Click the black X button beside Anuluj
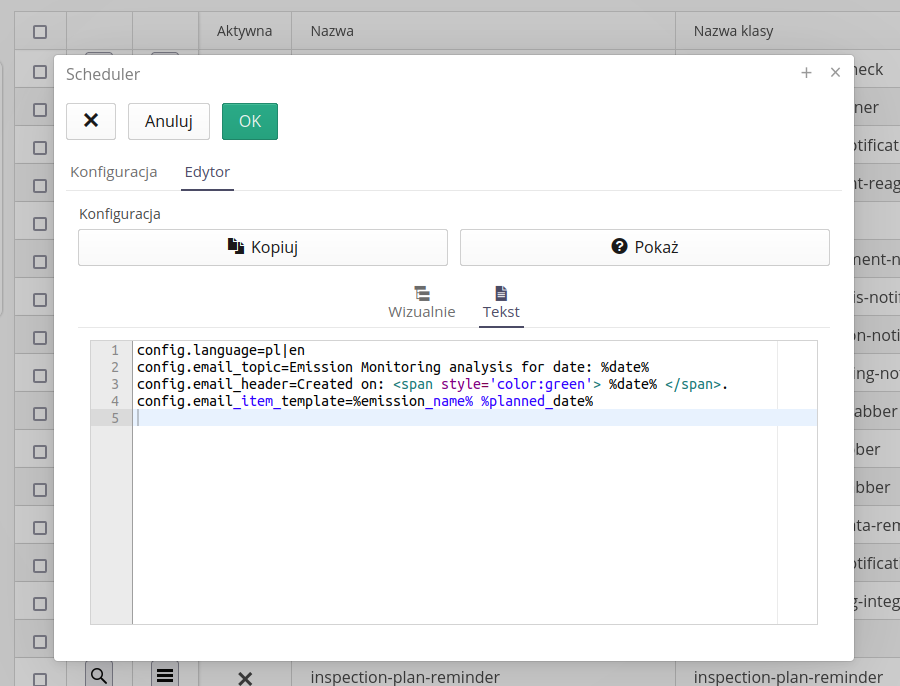This screenshot has width=900, height=686. pos(91,121)
